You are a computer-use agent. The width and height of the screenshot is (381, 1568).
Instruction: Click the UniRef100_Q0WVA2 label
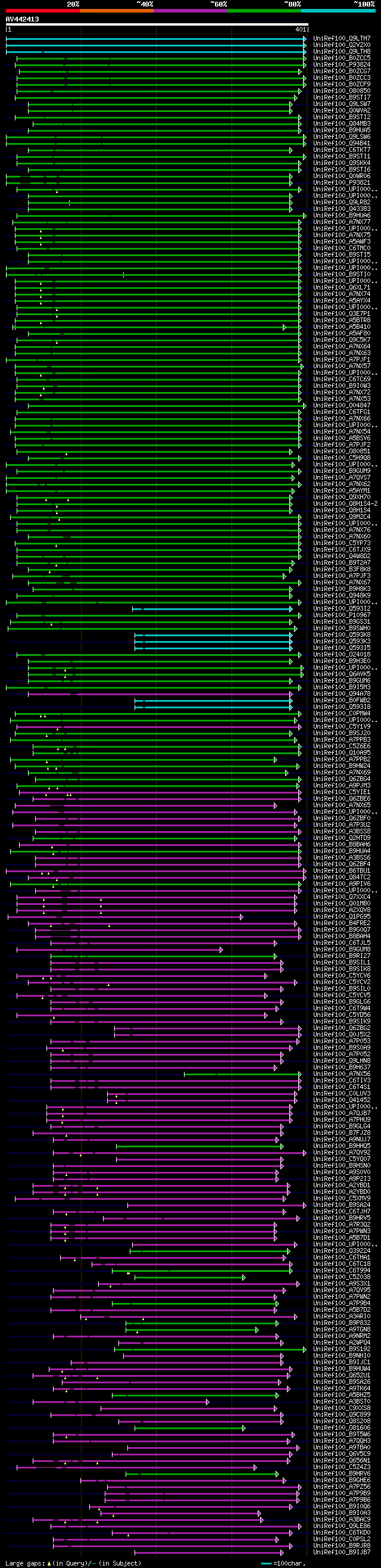point(342,111)
